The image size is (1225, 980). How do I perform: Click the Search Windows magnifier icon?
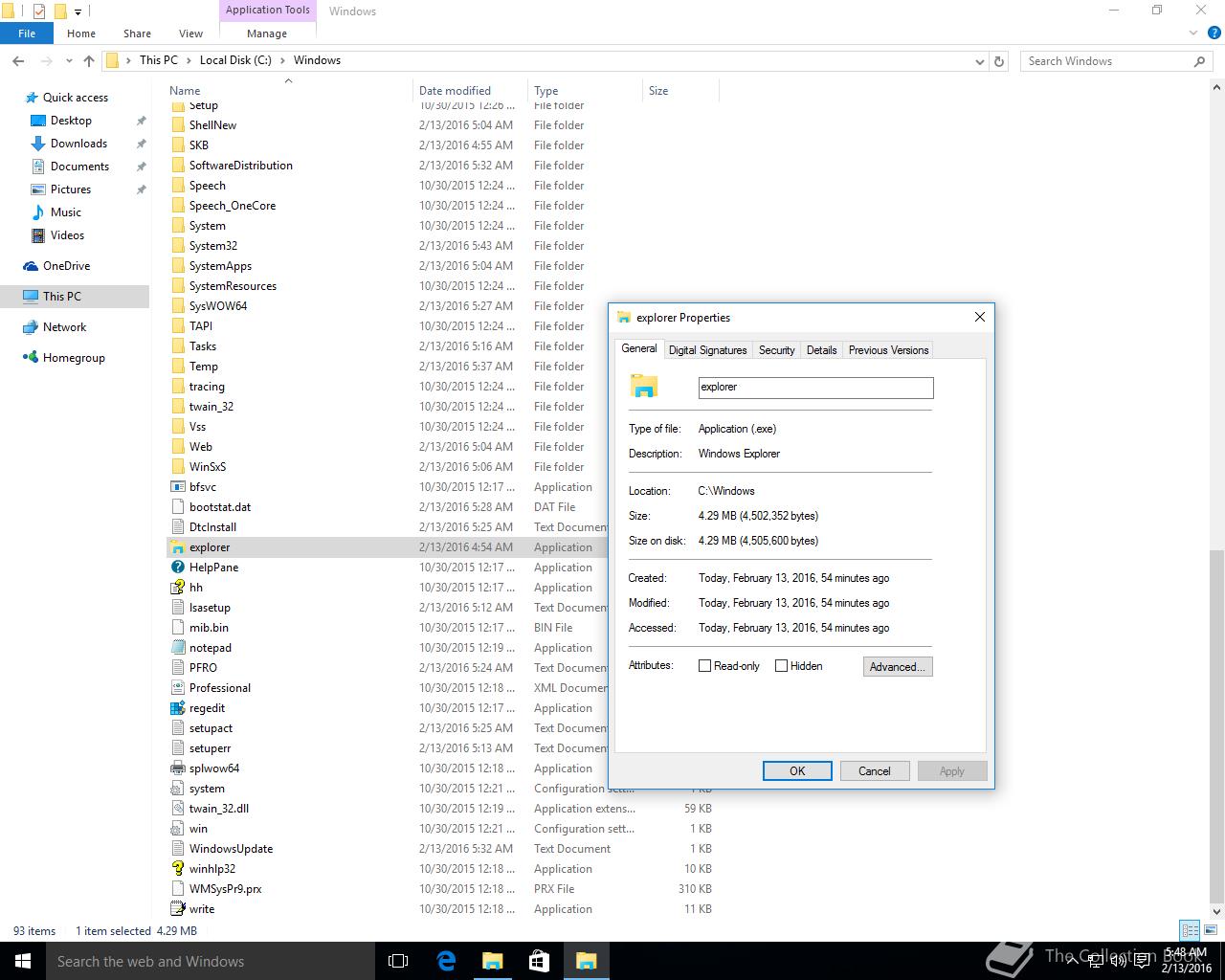point(1199,61)
